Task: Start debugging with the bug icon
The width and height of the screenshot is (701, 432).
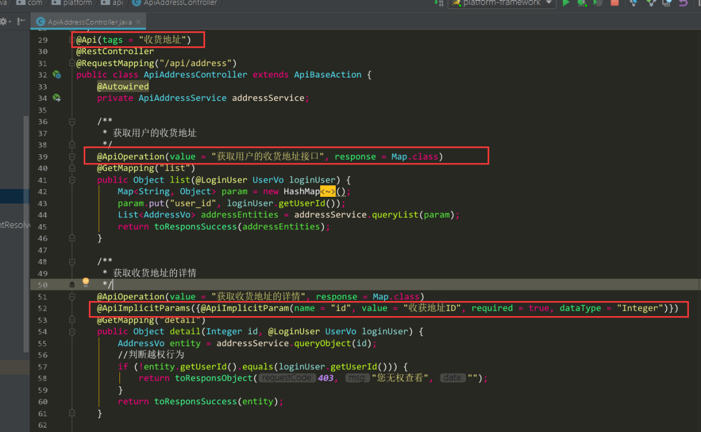Action: tap(582, 3)
